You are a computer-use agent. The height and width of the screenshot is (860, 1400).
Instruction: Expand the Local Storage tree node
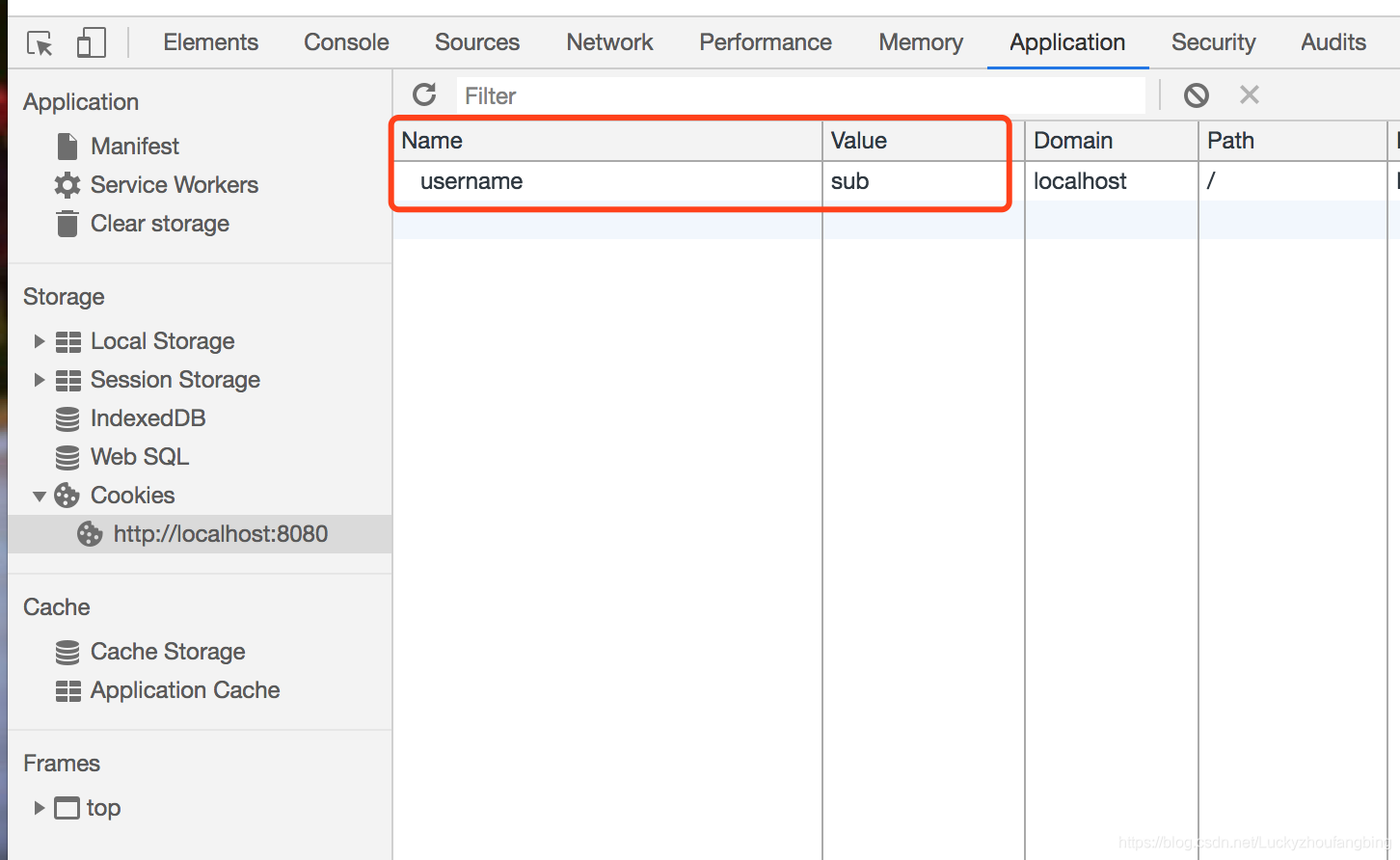[x=40, y=341]
